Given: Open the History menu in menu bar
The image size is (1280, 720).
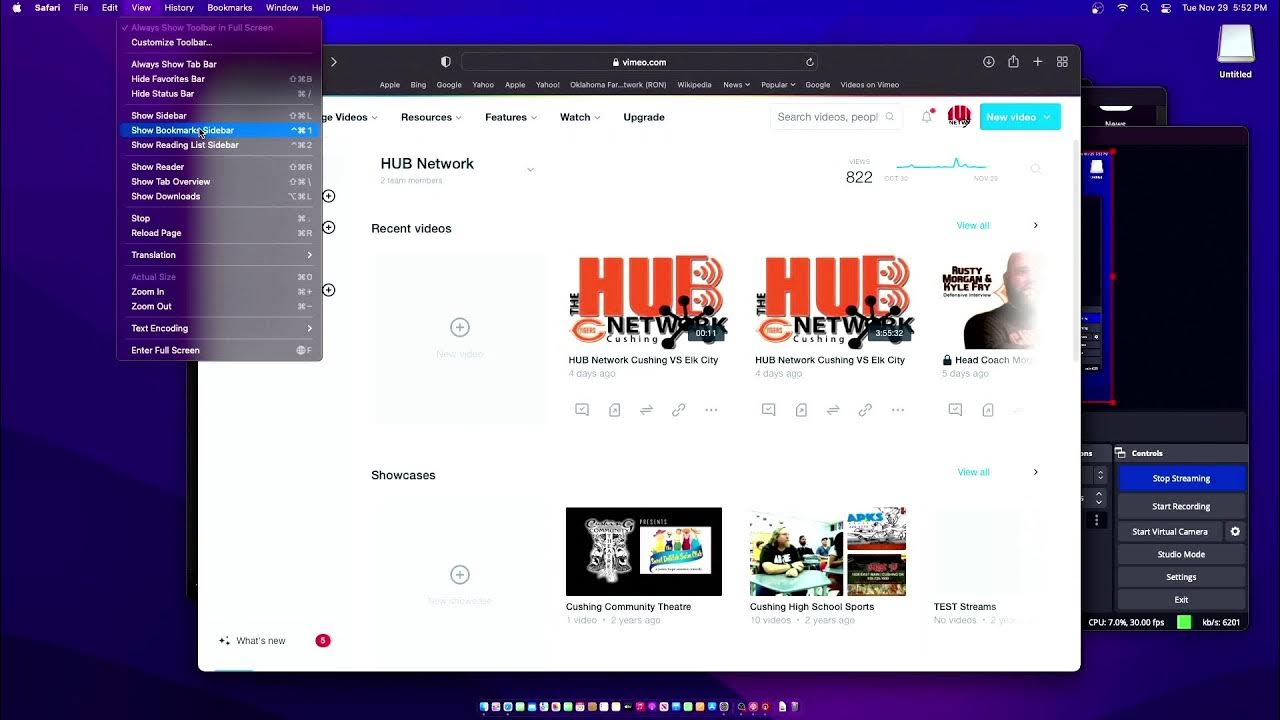Looking at the screenshot, I should [179, 8].
